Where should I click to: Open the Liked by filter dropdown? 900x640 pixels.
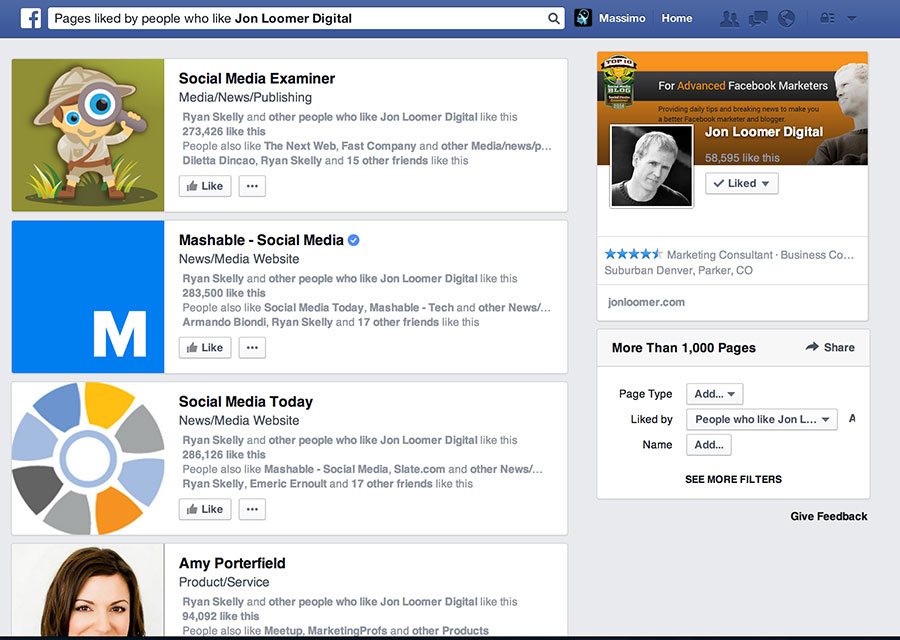tap(762, 419)
